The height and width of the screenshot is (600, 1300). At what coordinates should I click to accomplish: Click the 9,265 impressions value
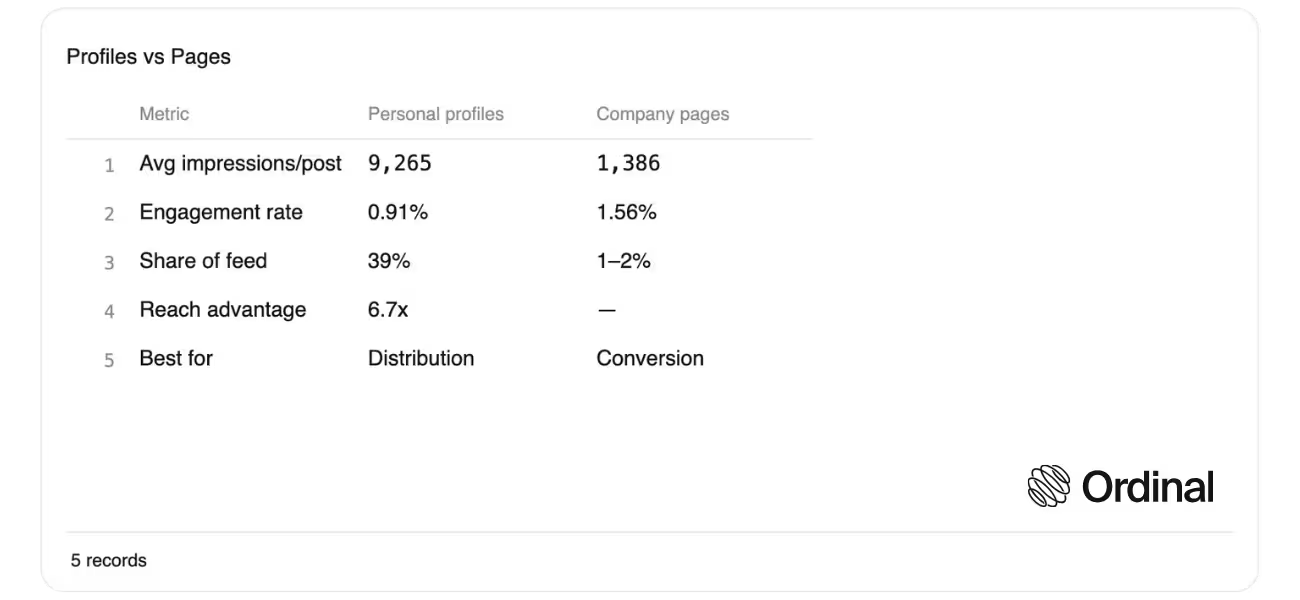coord(400,163)
